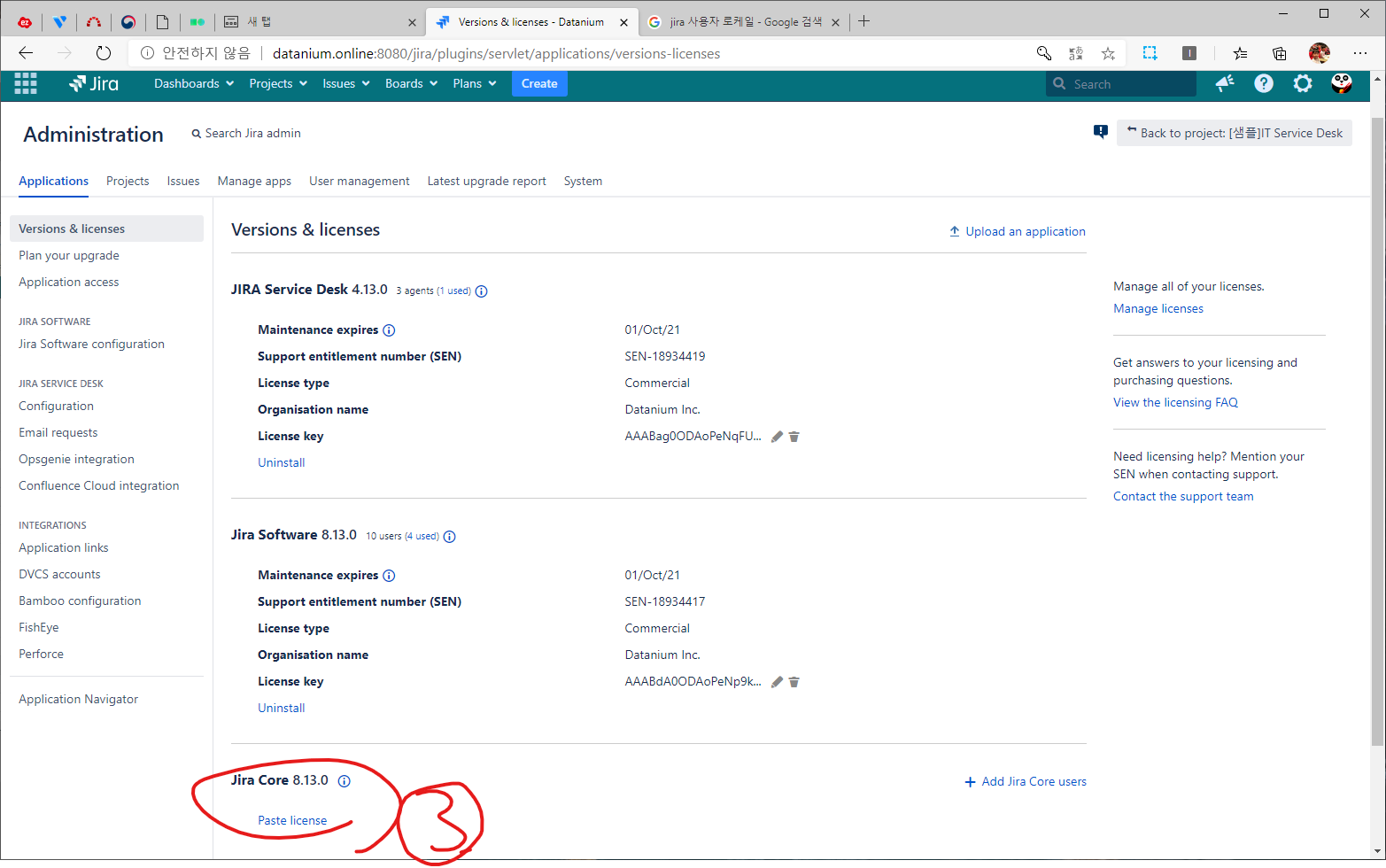Click the Search Jira admin field
The height and width of the screenshot is (868, 1386).
tap(246, 133)
